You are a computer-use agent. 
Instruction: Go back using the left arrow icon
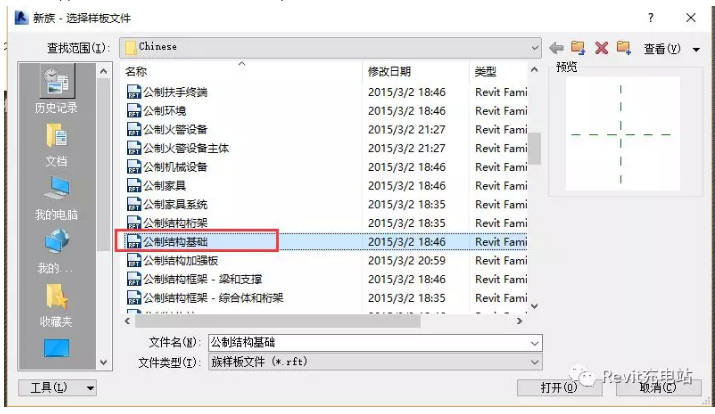(556, 47)
